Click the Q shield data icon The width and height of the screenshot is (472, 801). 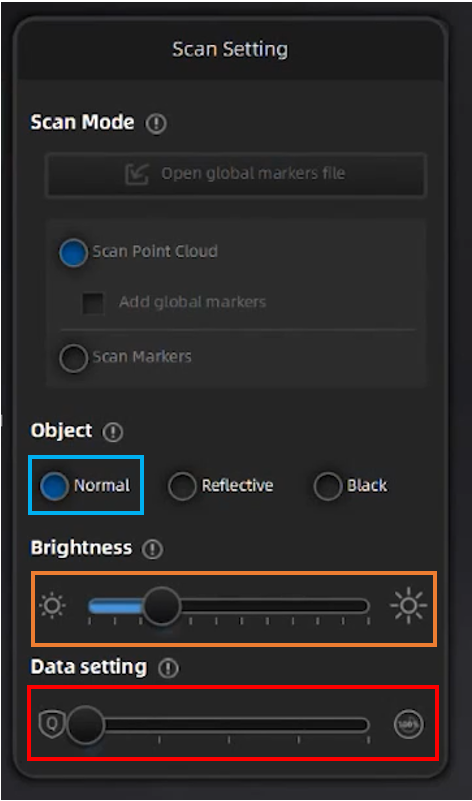(52, 724)
